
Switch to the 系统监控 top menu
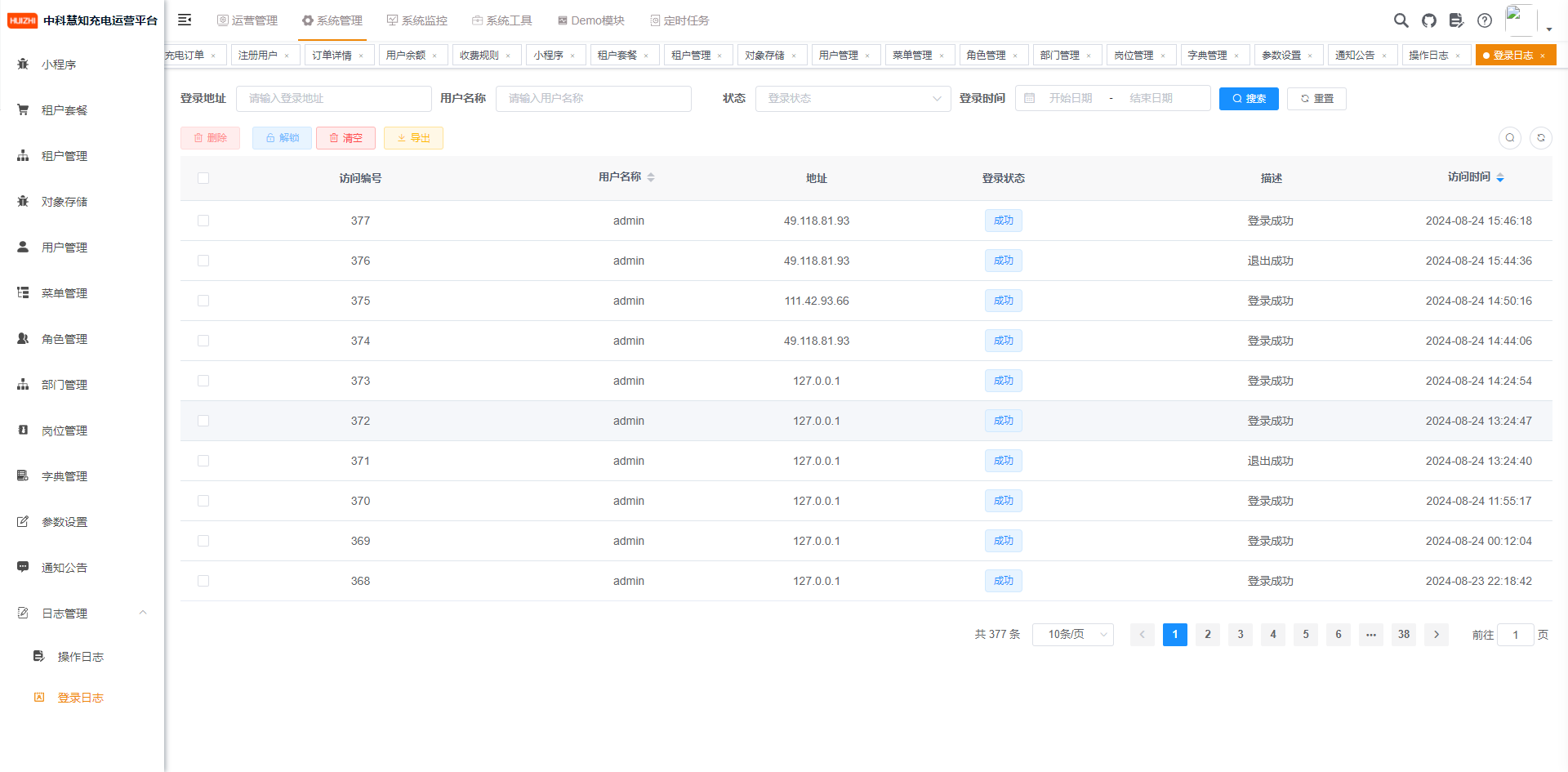(x=417, y=20)
